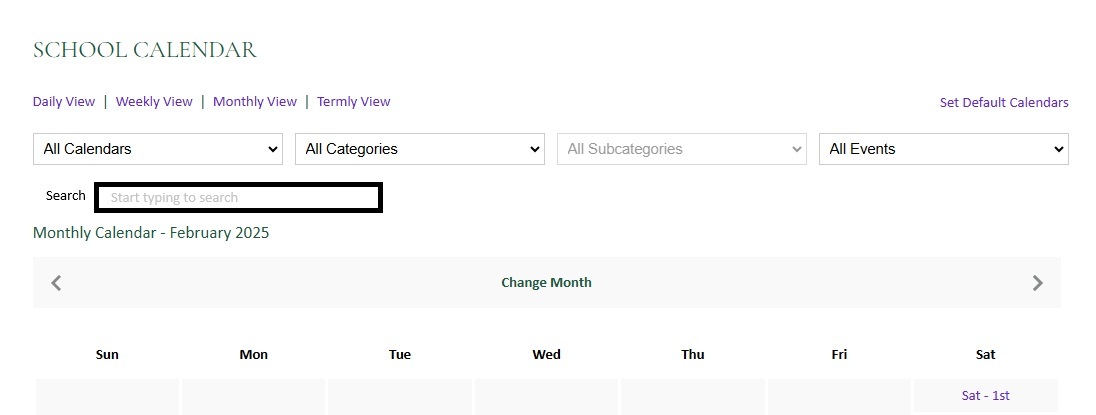Click the Fri column header

tap(839, 354)
